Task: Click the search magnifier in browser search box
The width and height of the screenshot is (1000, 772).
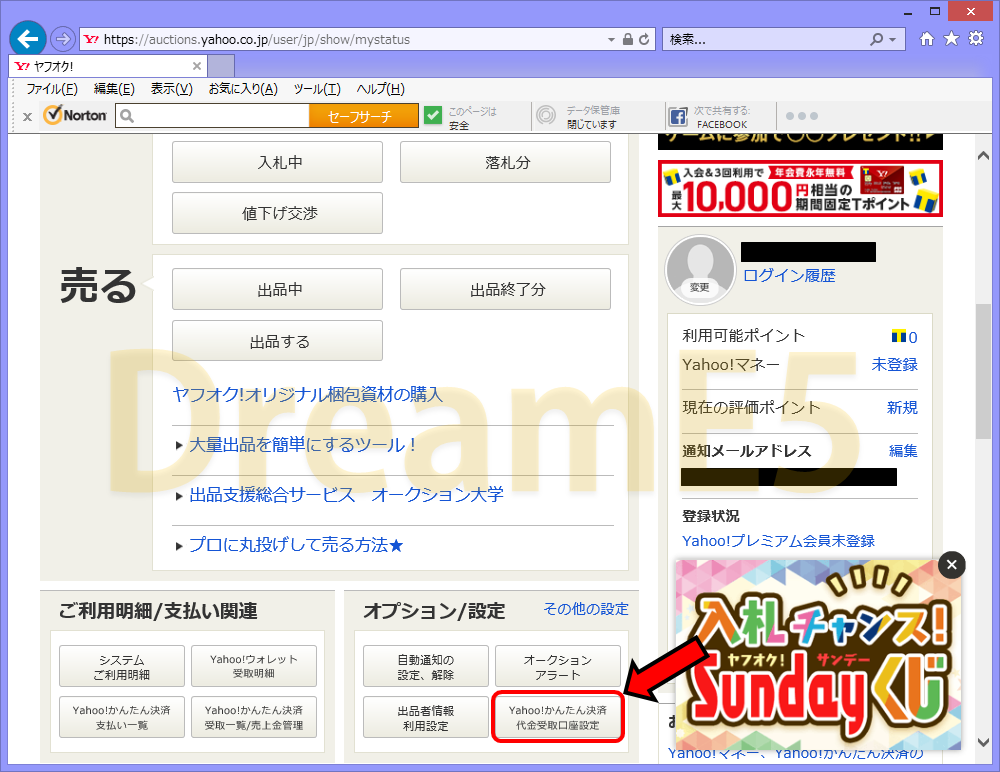Action: pyautogui.click(x=877, y=40)
